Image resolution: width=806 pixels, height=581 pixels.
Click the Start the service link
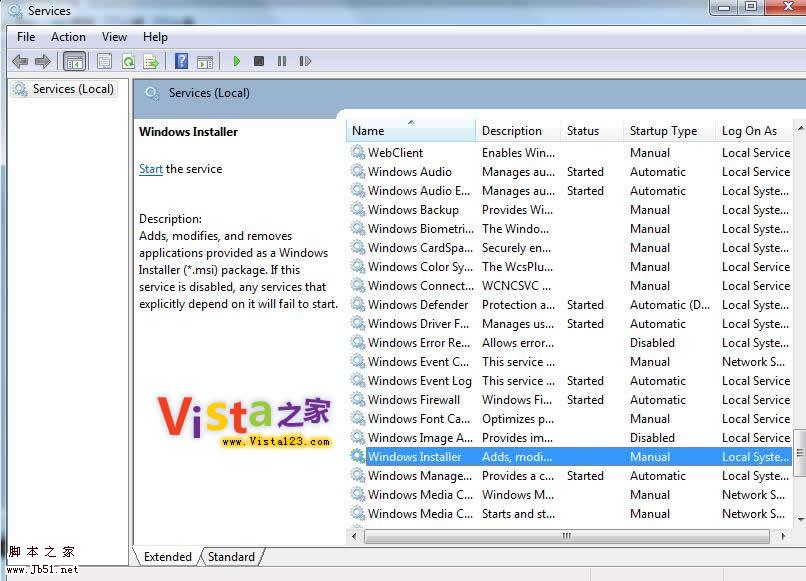[151, 169]
